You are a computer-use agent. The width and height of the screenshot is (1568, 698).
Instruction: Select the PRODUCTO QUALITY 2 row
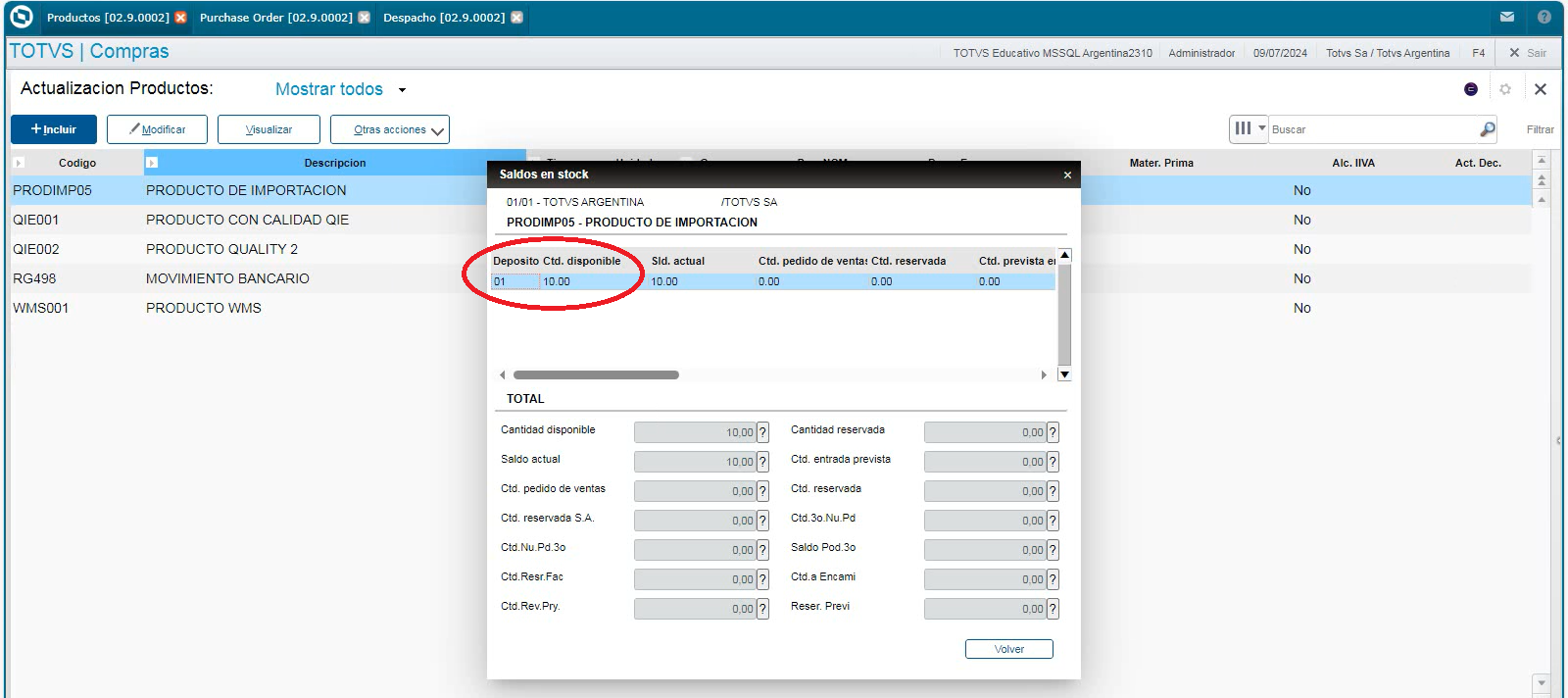click(x=250, y=249)
